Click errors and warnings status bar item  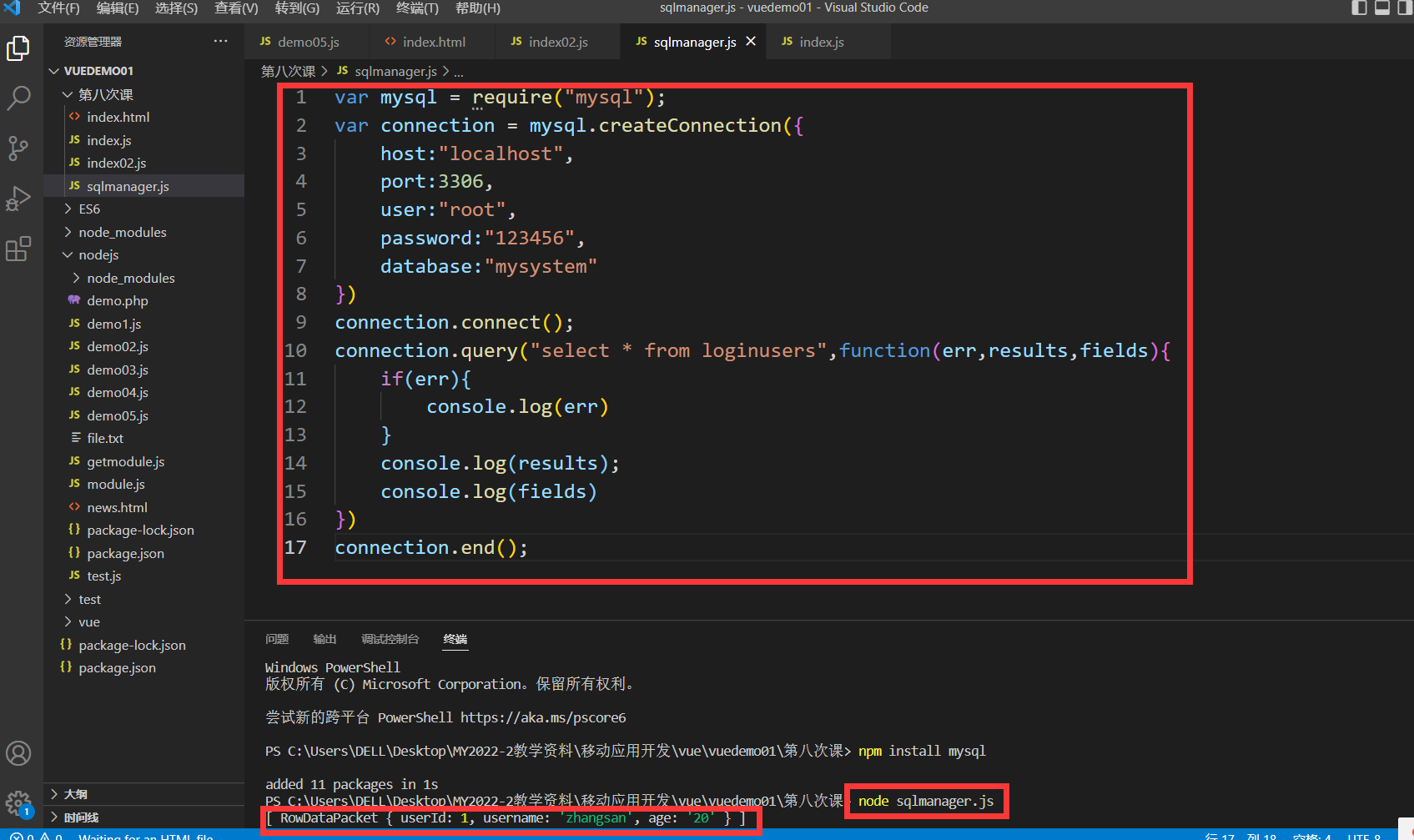coord(37,836)
